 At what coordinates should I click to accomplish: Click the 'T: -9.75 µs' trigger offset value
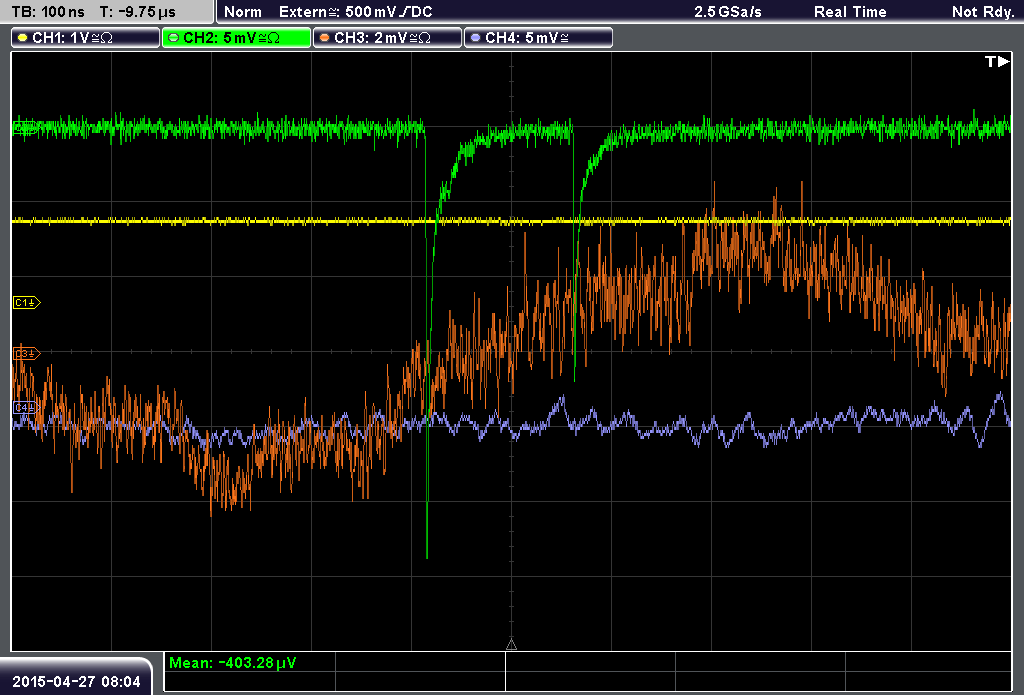point(138,12)
